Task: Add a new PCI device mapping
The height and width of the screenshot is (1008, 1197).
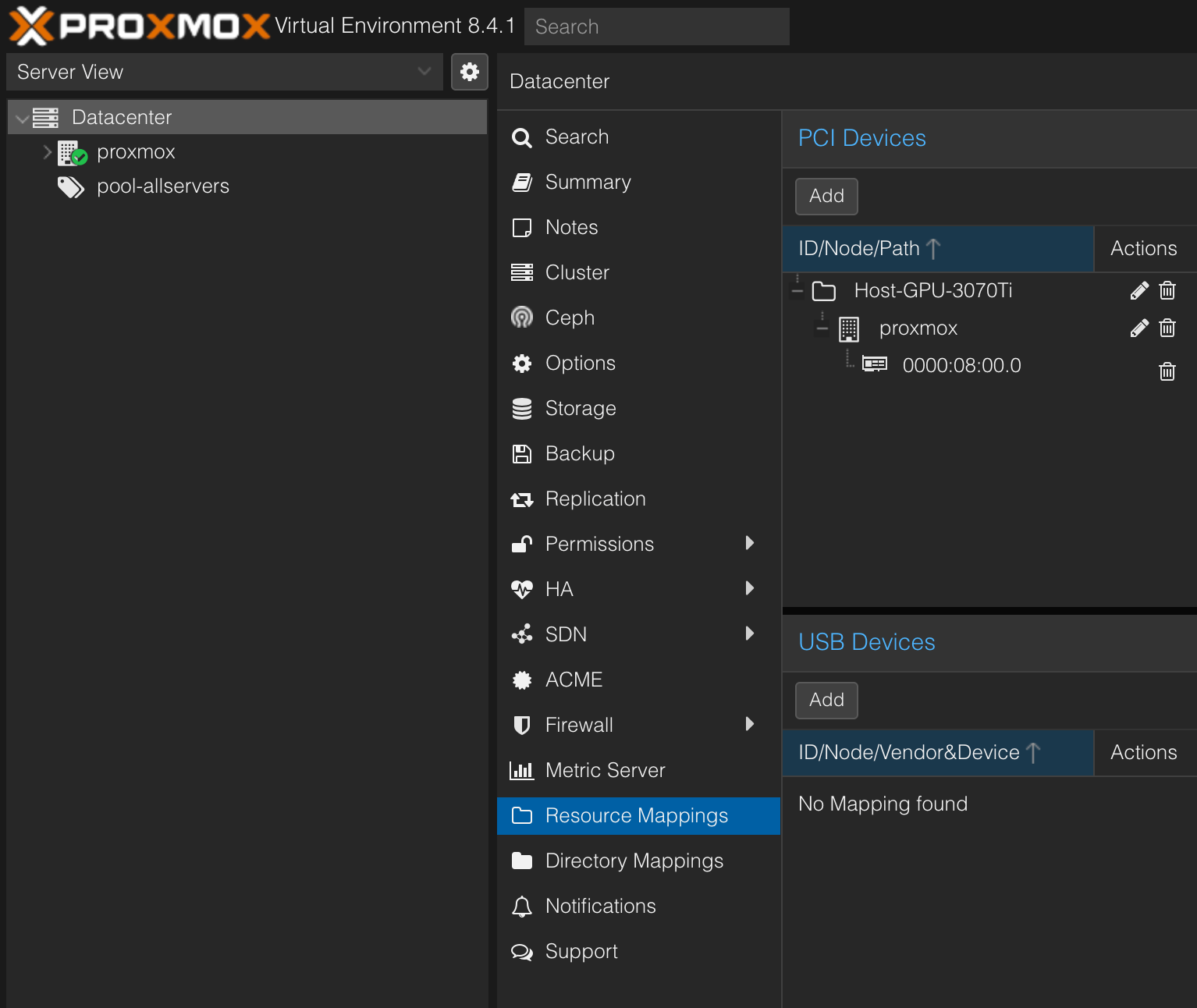Action: (826, 197)
